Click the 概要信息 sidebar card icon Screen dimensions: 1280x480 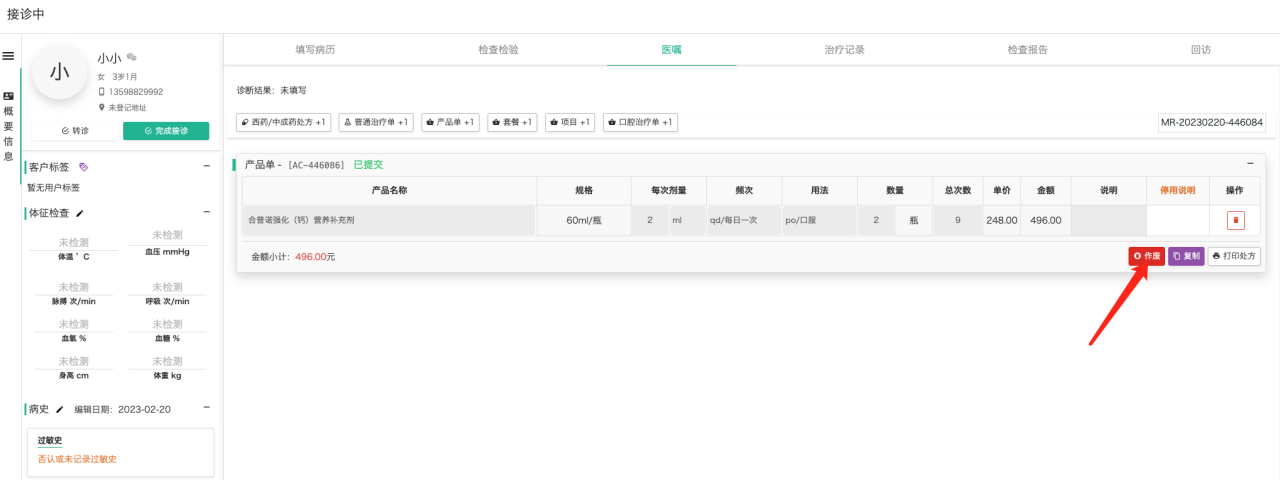tap(8, 96)
